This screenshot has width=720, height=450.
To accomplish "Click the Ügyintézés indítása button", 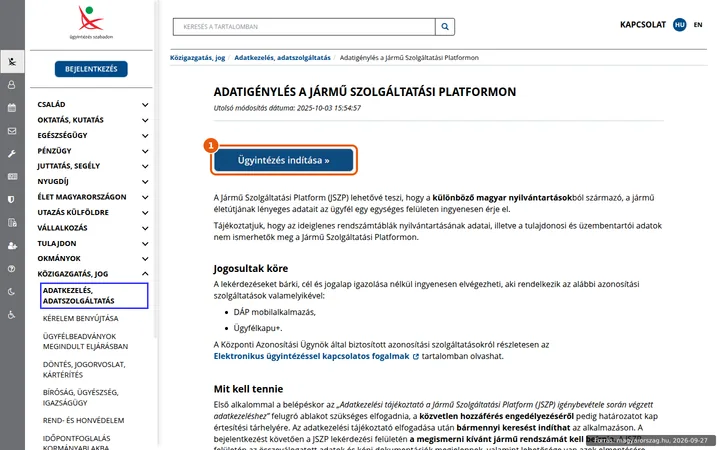I will tap(284, 160).
